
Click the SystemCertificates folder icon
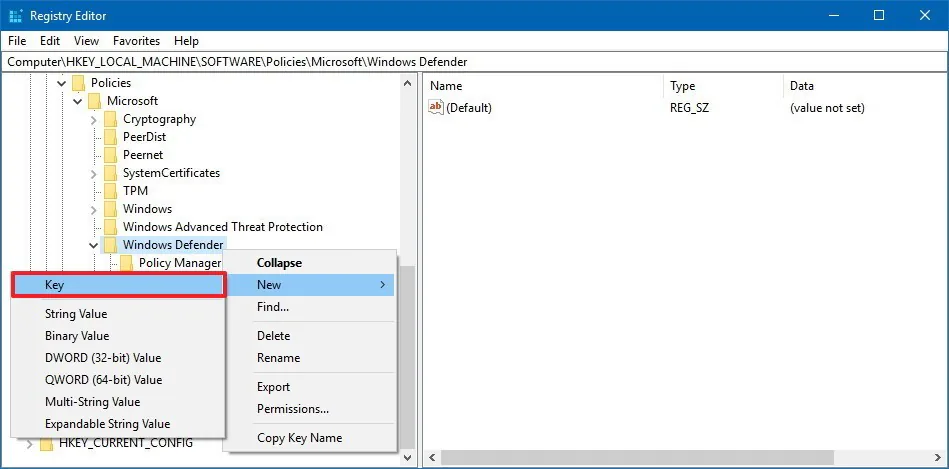pyautogui.click(x=110, y=173)
